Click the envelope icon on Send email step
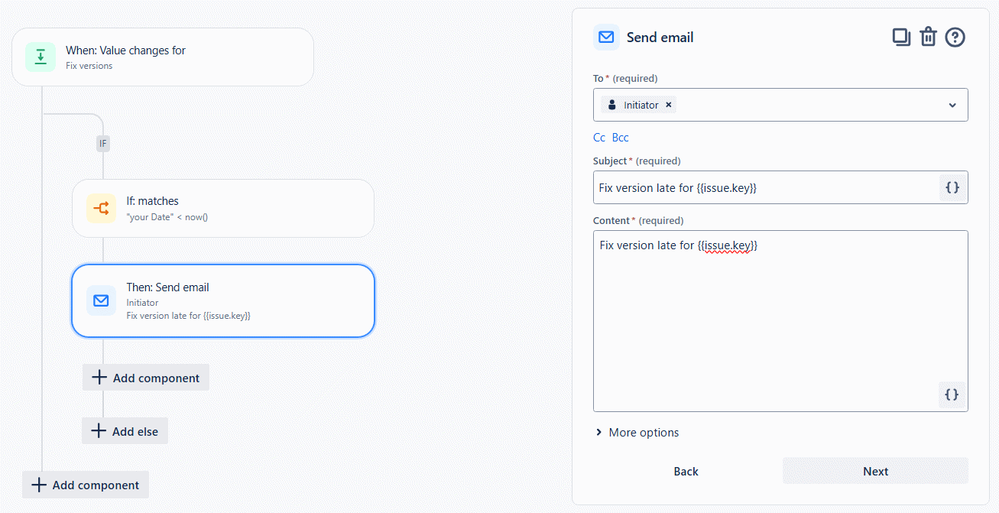This screenshot has height=513, width=999. pos(101,300)
